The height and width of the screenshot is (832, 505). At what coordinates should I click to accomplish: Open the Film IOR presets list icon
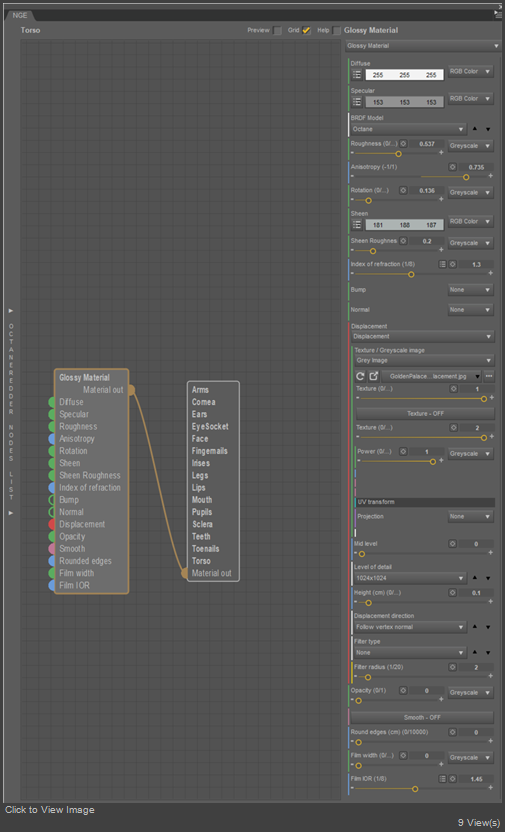[x=442, y=779]
